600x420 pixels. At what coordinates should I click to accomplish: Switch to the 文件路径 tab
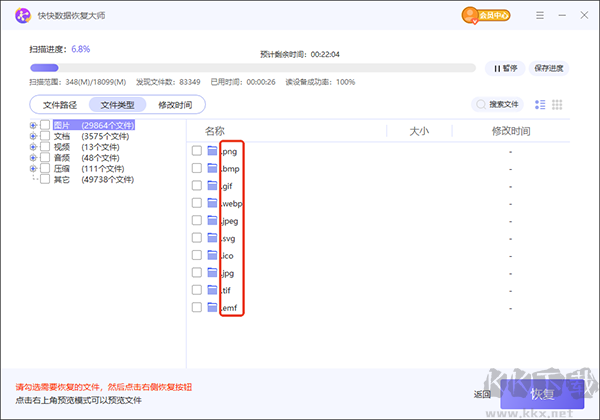(59, 104)
